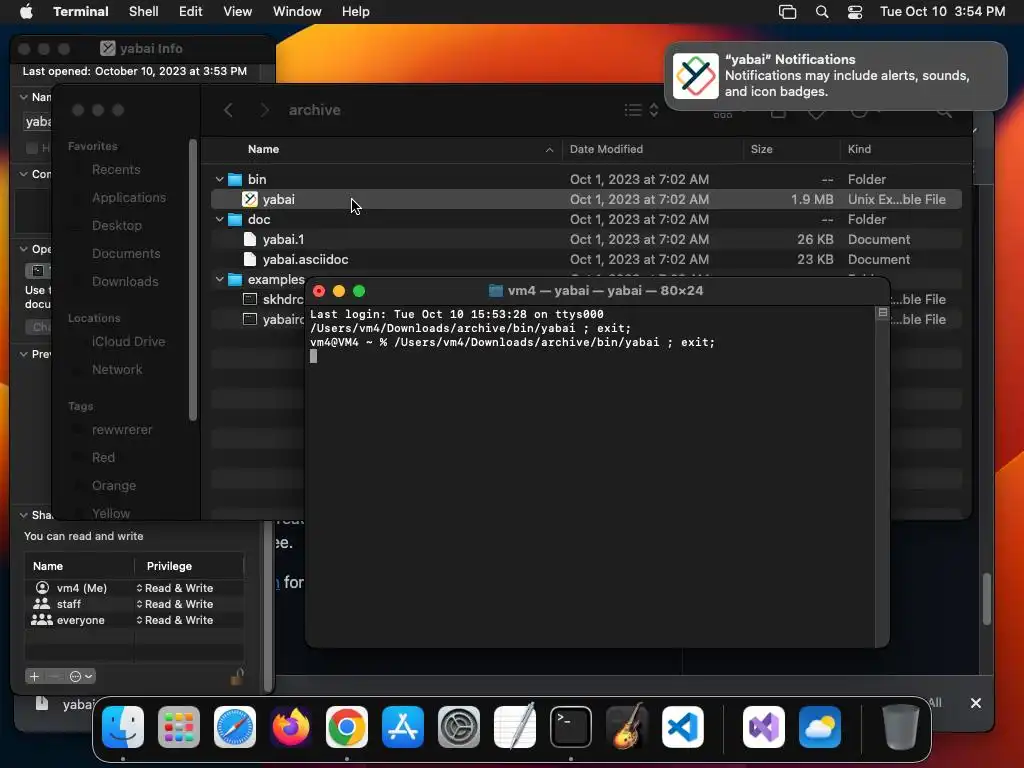
Task: Launch Safari from the Dock
Action: (x=235, y=727)
